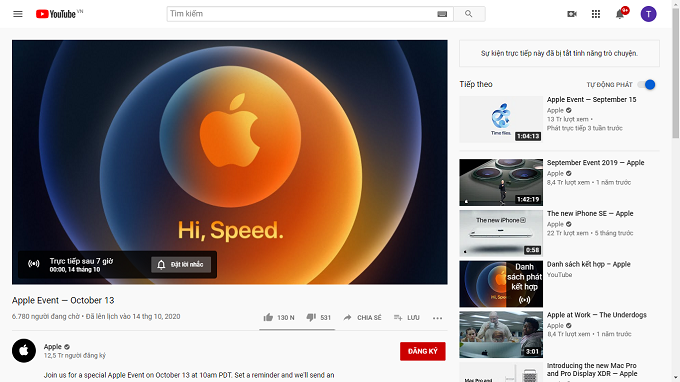Click the chat disabled notice text
This screenshot has width=680, height=382.
pyautogui.click(x=559, y=53)
